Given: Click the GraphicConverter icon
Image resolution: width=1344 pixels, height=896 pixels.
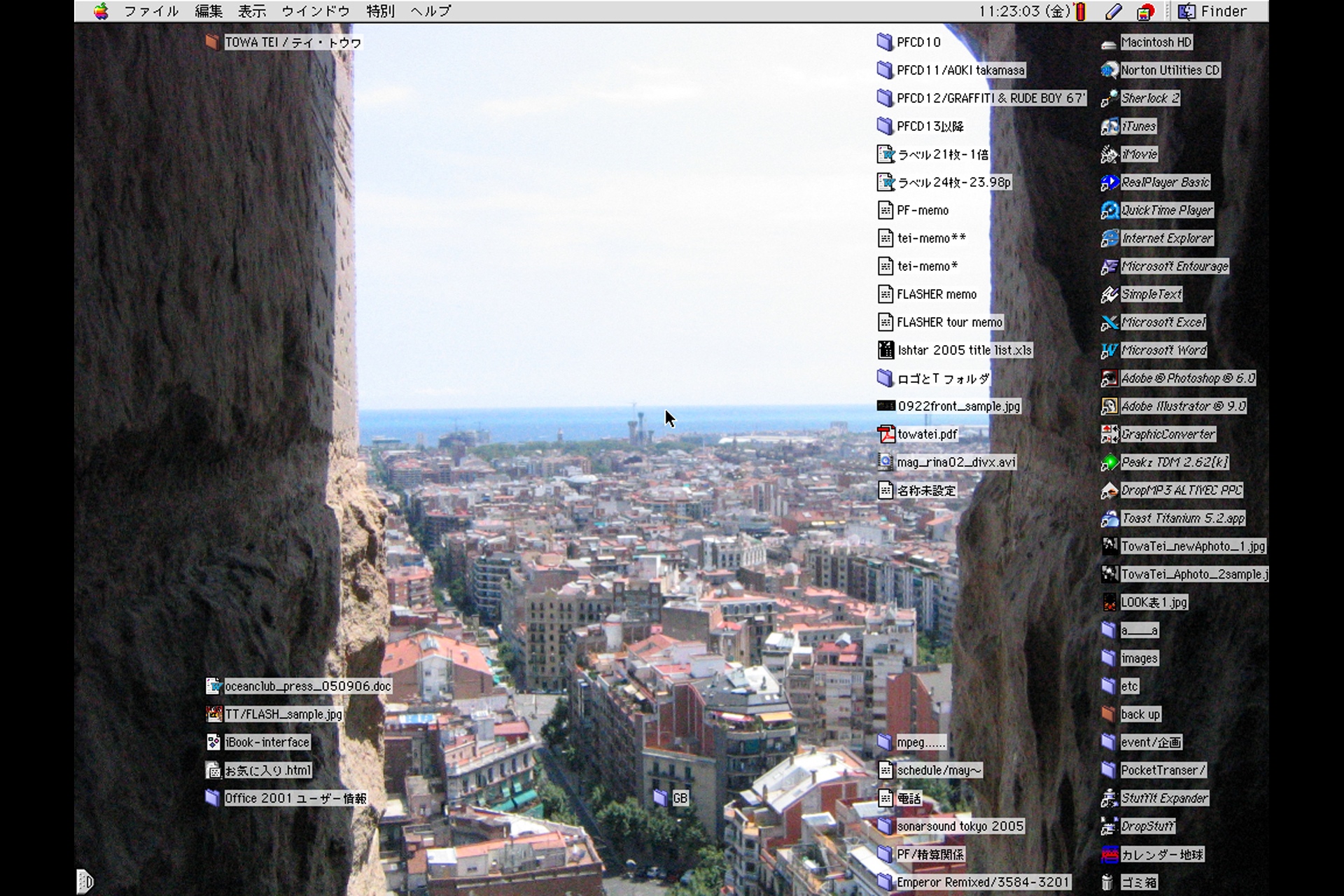Looking at the screenshot, I should click(1109, 435).
